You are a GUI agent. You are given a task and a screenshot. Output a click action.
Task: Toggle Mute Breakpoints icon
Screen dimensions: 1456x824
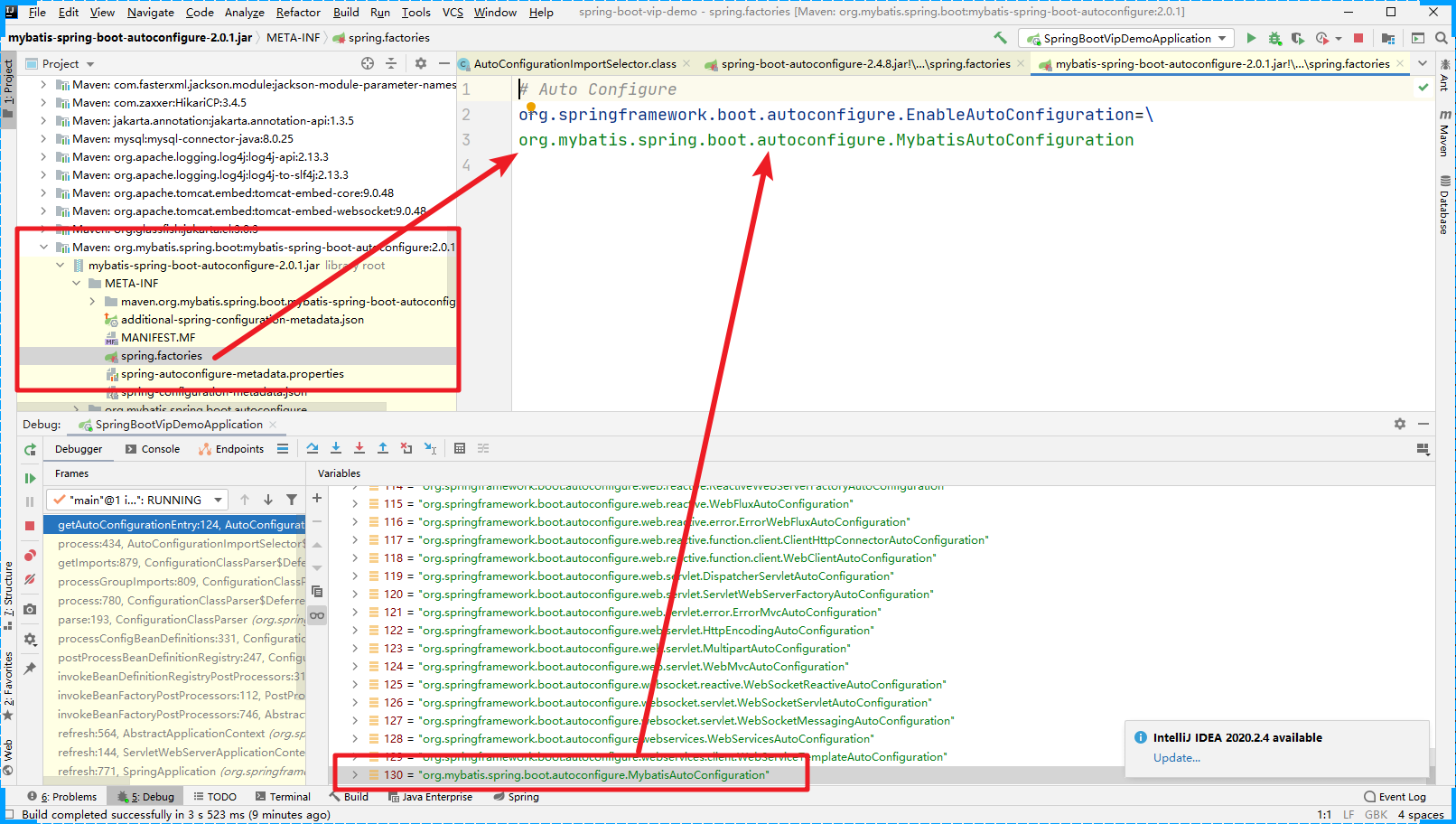click(30, 579)
